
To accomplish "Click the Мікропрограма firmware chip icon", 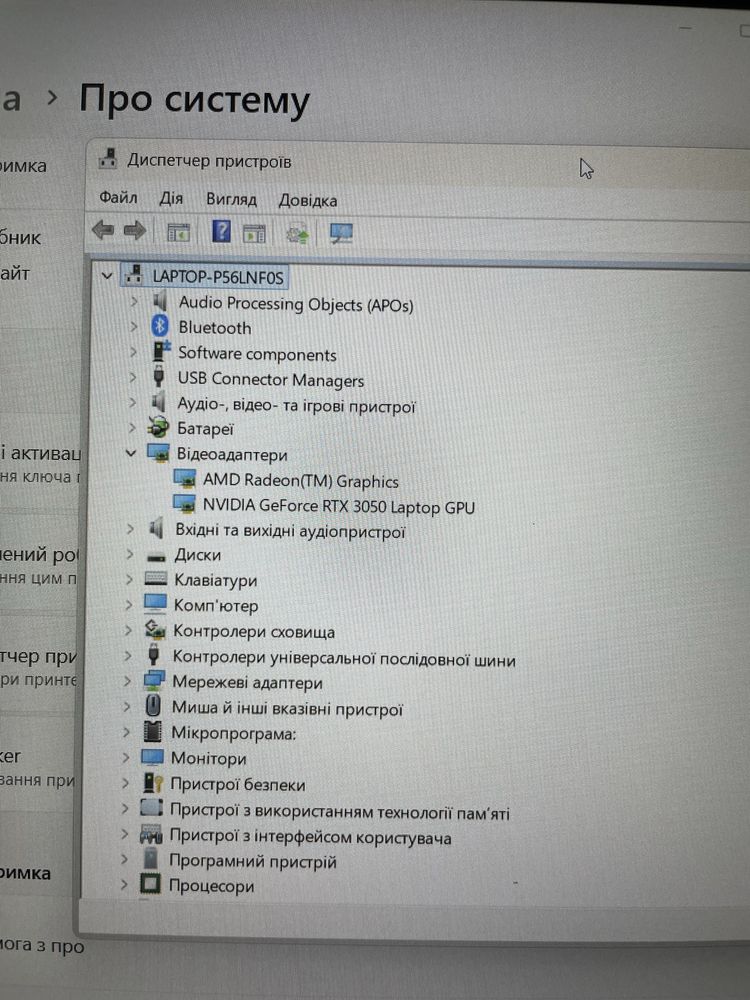I will tap(152, 732).
